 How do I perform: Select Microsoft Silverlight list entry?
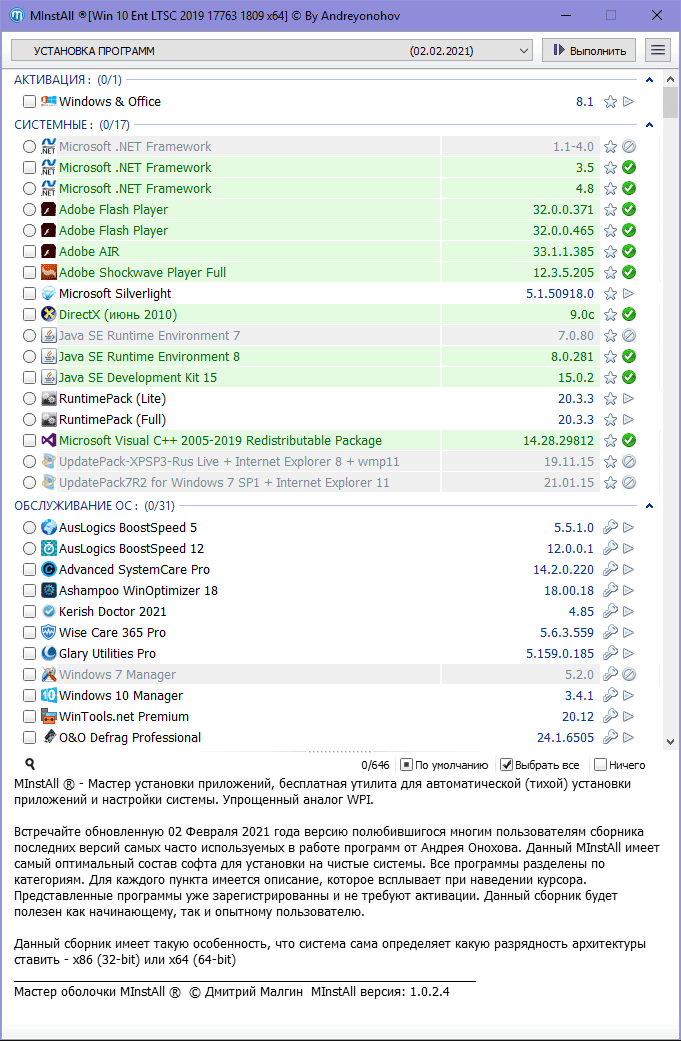tap(115, 293)
